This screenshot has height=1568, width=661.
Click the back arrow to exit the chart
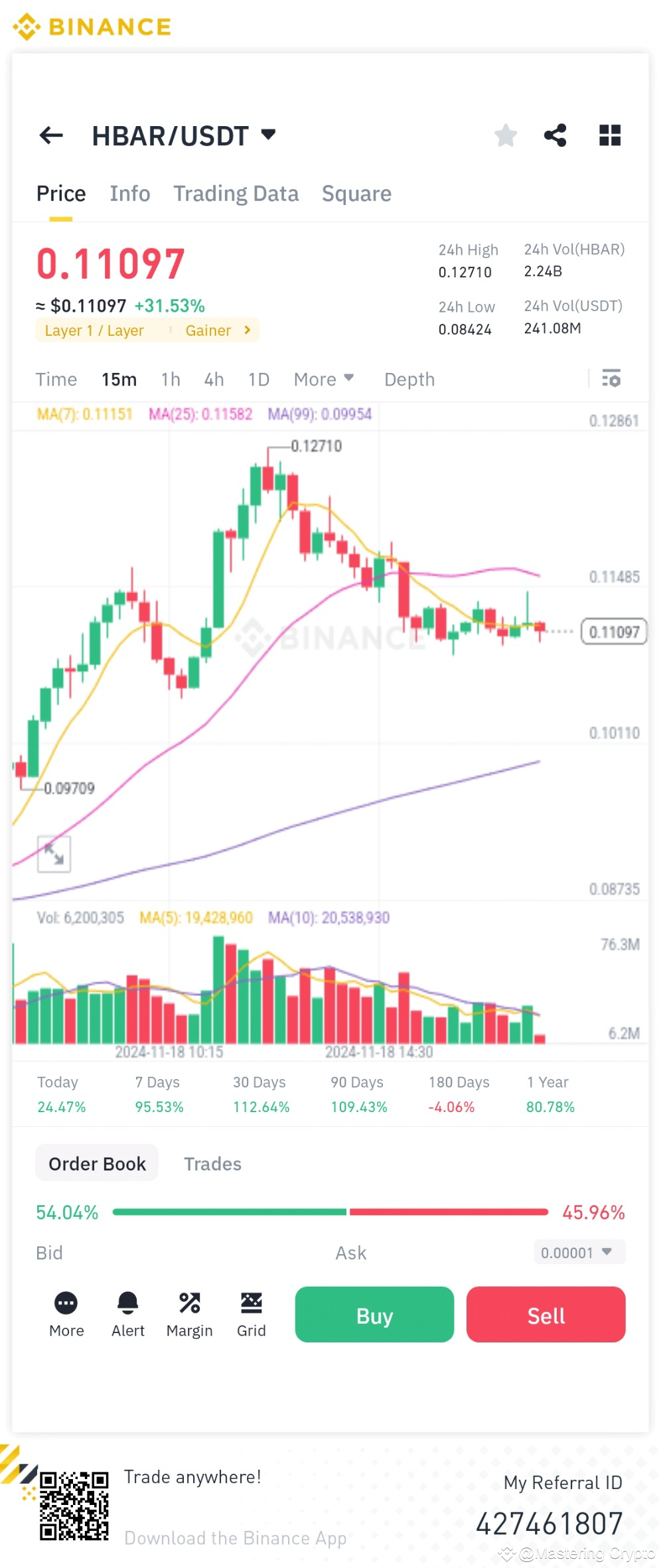pos(51,135)
